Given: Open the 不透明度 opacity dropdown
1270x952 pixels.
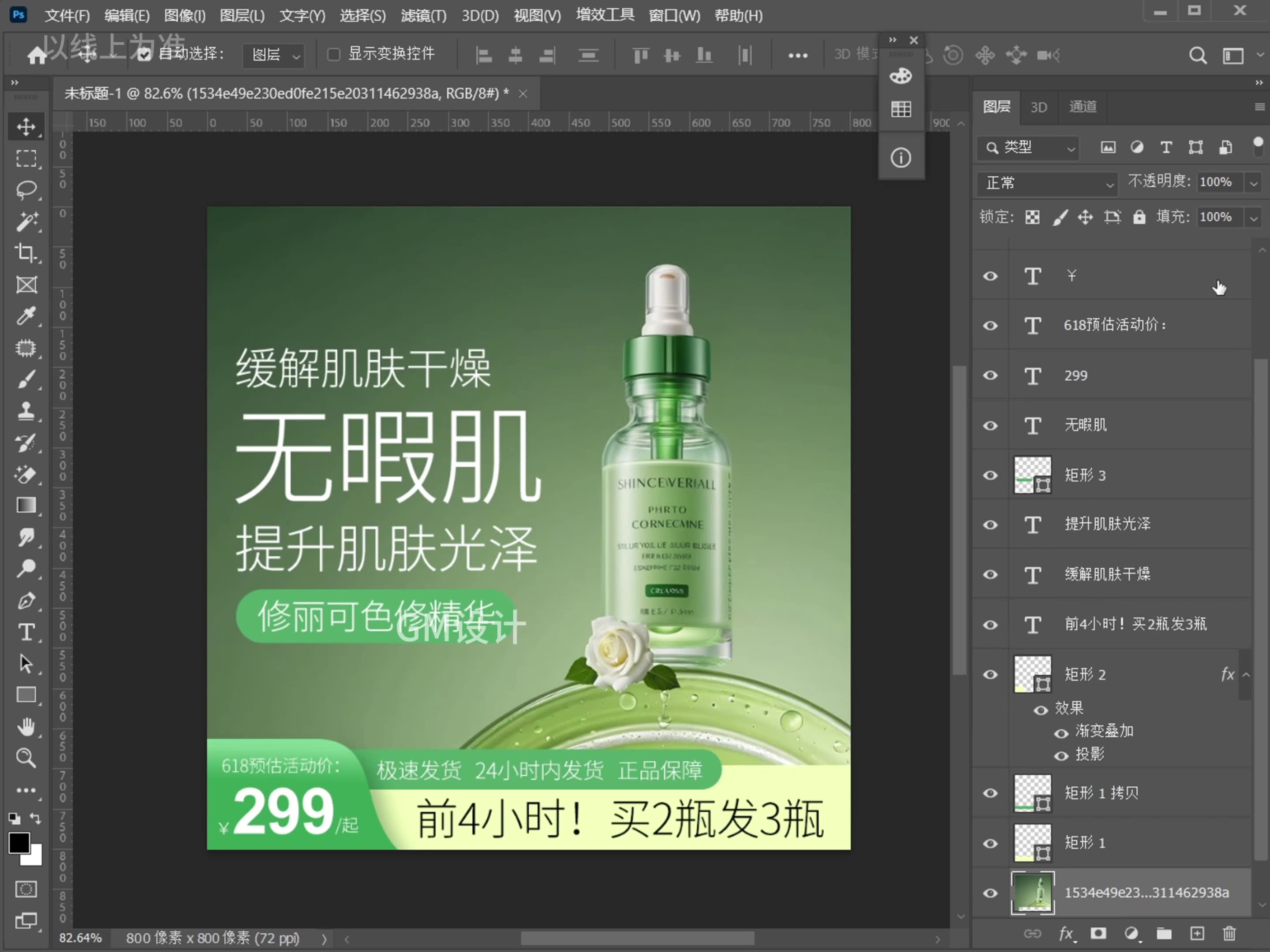Looking at the screenshot, I should (1253, 182).
